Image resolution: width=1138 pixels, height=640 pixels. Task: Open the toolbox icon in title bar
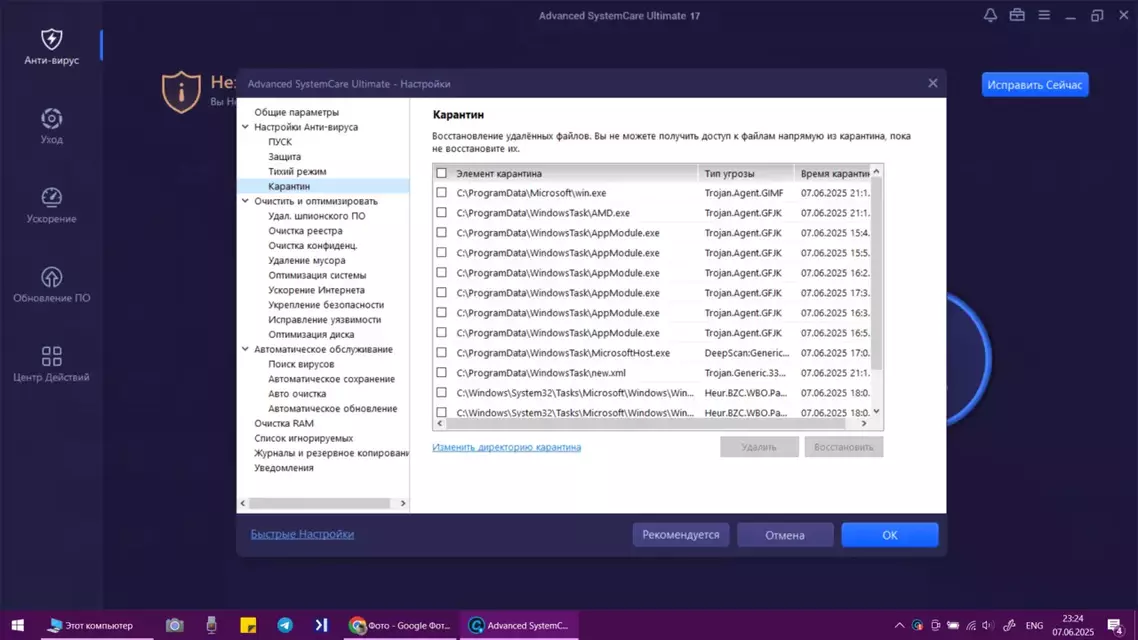pos(1017,15)
